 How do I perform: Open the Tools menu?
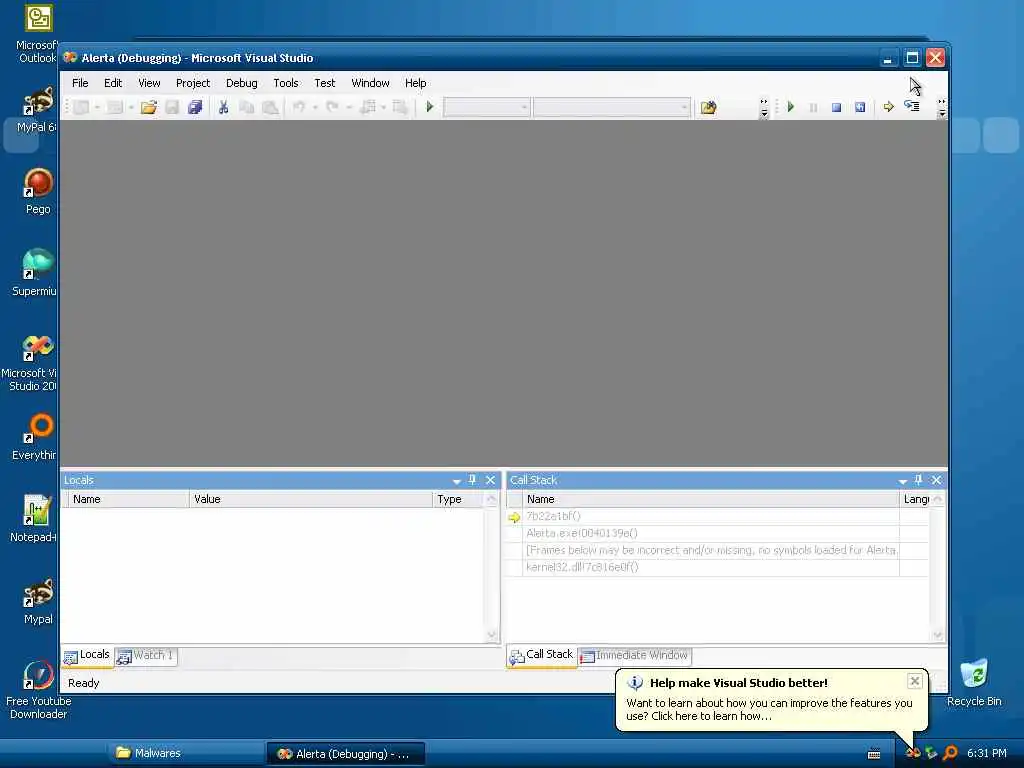tap(285, 83)
